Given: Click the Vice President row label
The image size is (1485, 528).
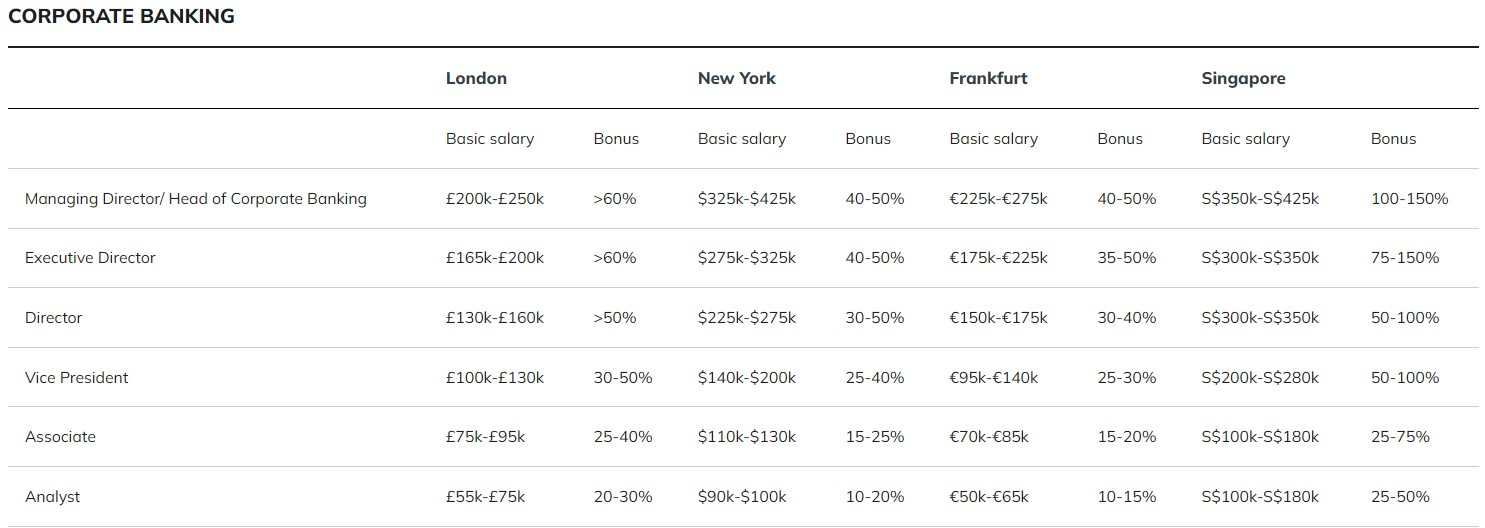Looking at the screenshot, I should click(x=77, y=377).
